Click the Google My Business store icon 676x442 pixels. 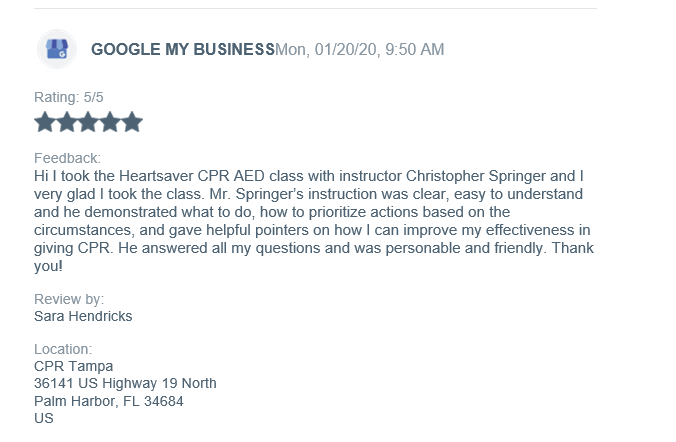pyautogui.click(x=57, y=49)
